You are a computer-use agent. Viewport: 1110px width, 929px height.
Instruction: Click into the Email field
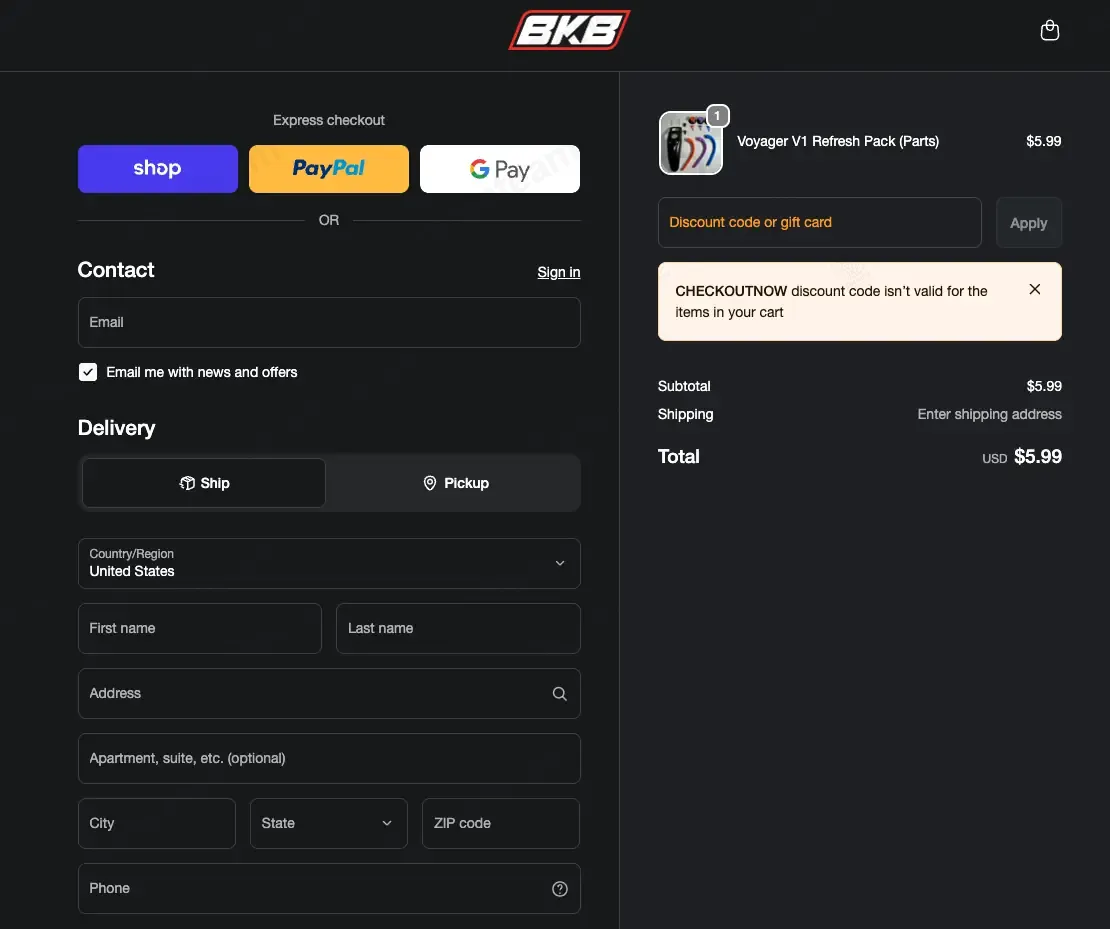coord(329,323)
